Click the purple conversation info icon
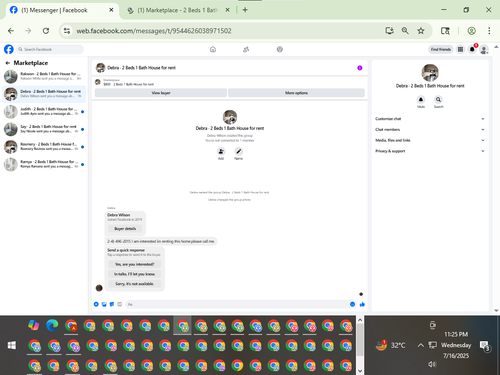Image resolution: width=500 pixels, height=375 pixels. [360, 68]
